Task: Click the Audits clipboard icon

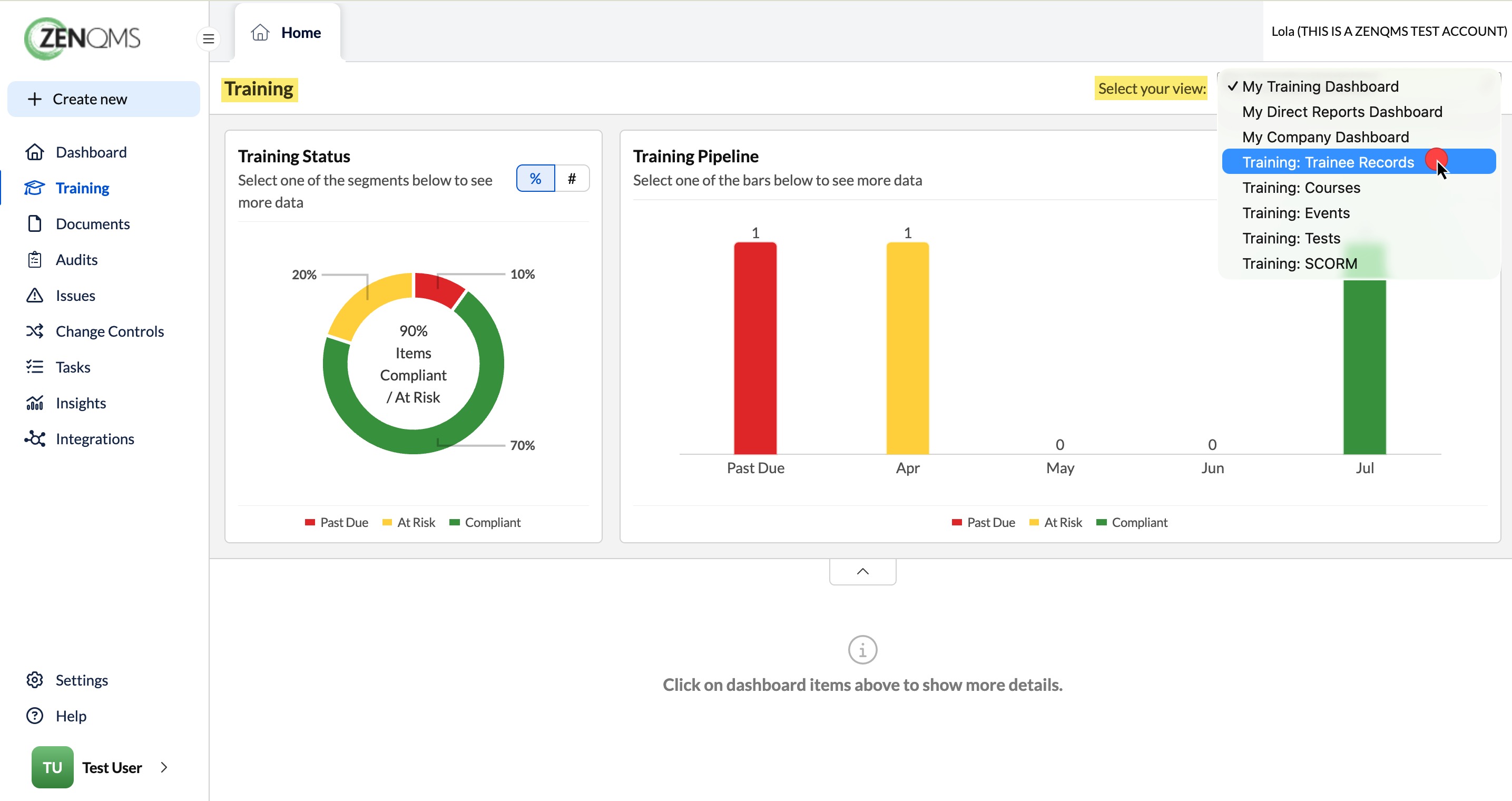Action: pyautogui.click(x=35, y=260)
